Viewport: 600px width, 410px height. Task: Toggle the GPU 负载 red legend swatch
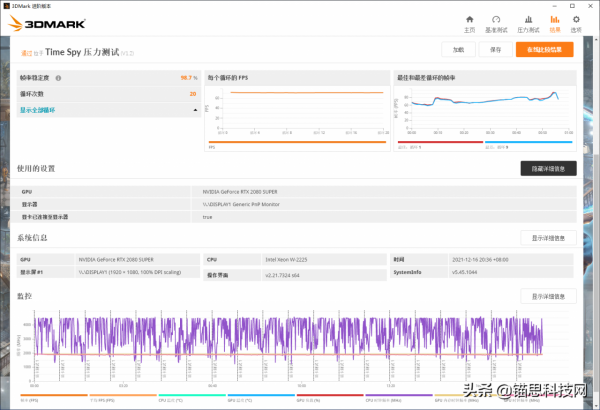click(x=330, y=395)
